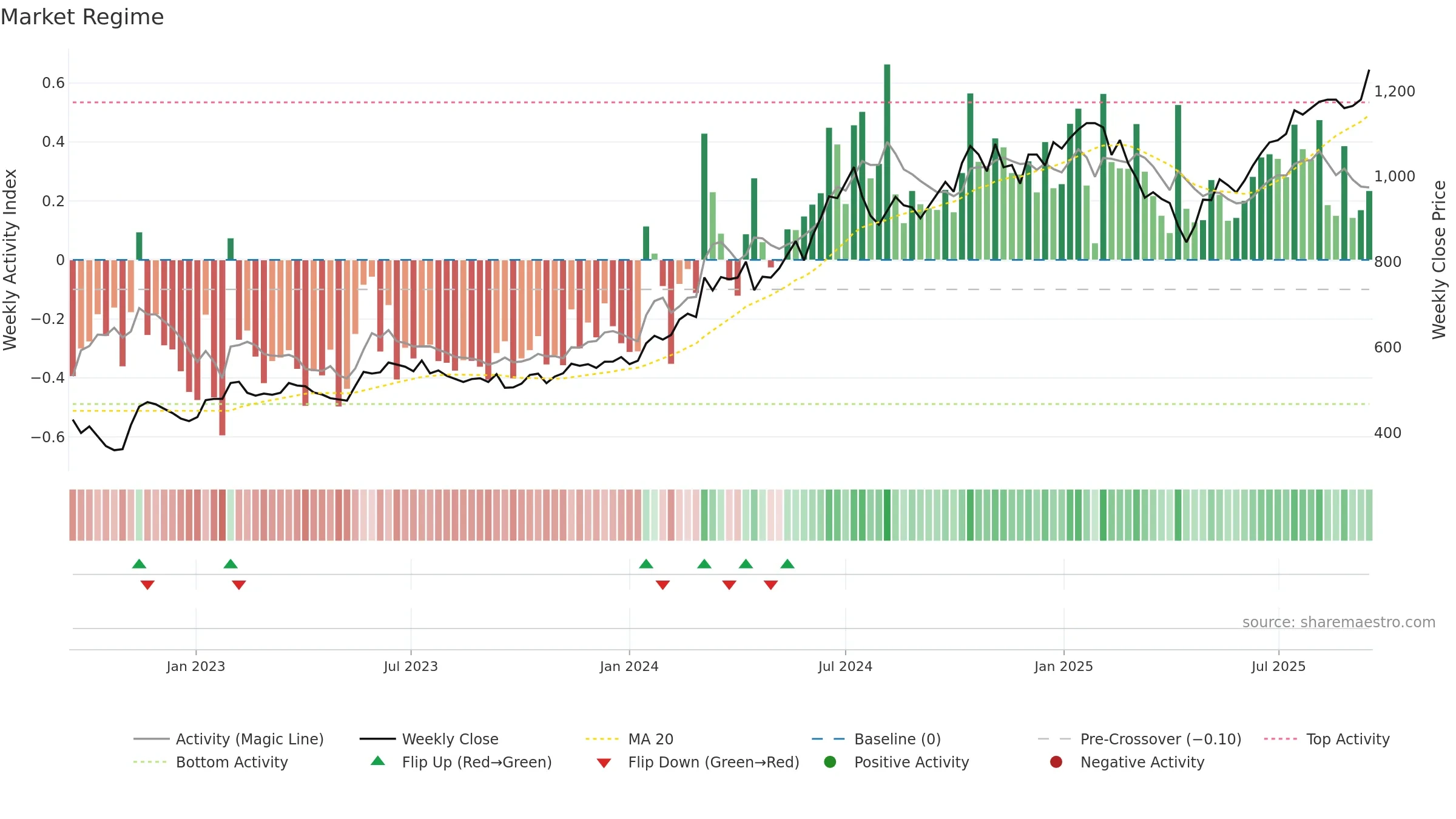The height and width of the screenshot is (819, 1456).
Task: Click the 1,200 price axis tick
Action: [1394, 91]
